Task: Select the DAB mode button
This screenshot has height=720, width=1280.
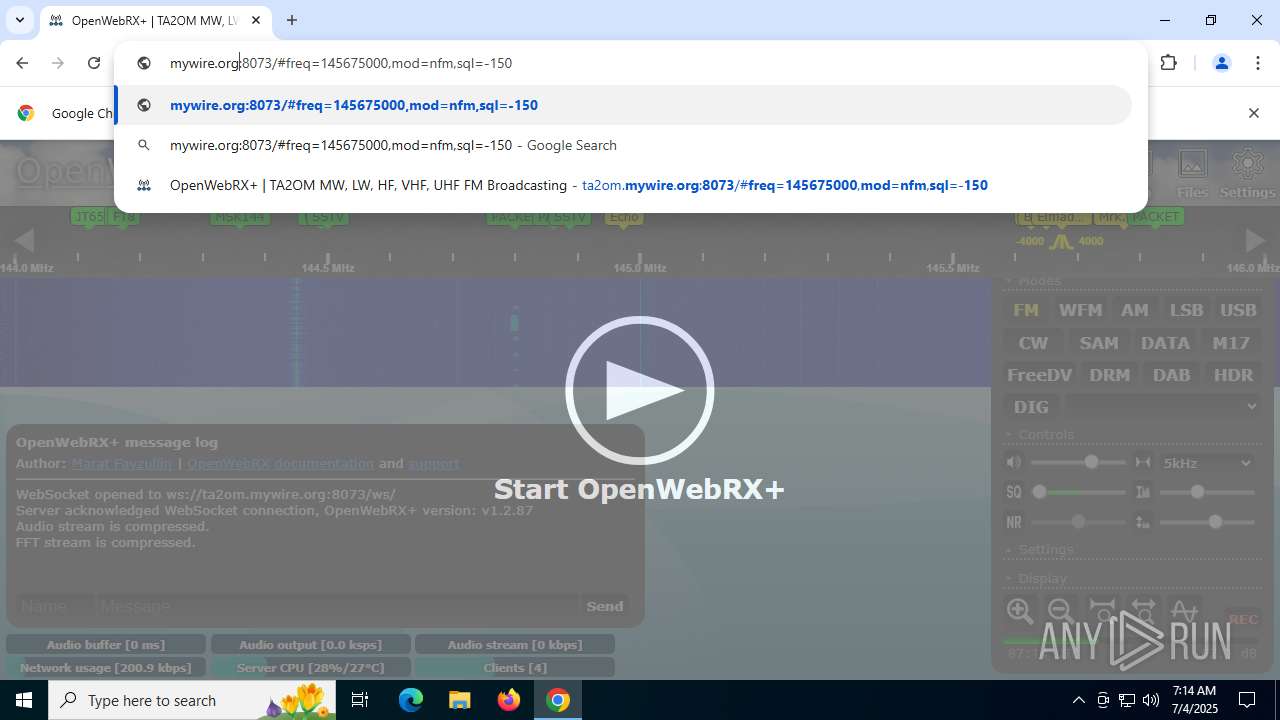Action: tap(1171, 375)
